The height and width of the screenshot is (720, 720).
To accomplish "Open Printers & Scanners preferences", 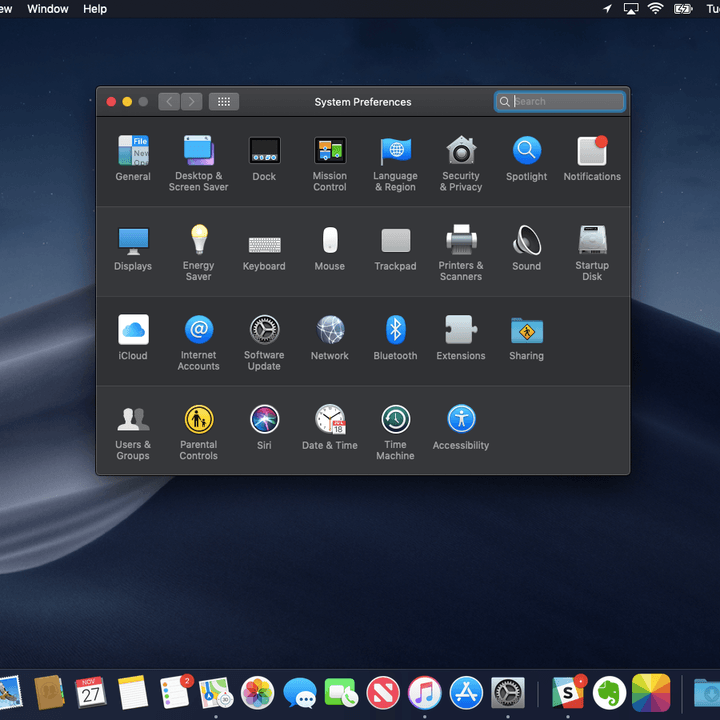I will click(x=461, y=253).
